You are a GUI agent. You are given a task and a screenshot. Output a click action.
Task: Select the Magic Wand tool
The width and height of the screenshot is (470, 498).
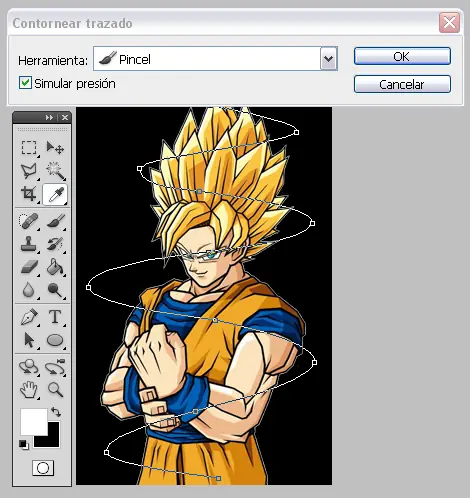click(55, 171)
